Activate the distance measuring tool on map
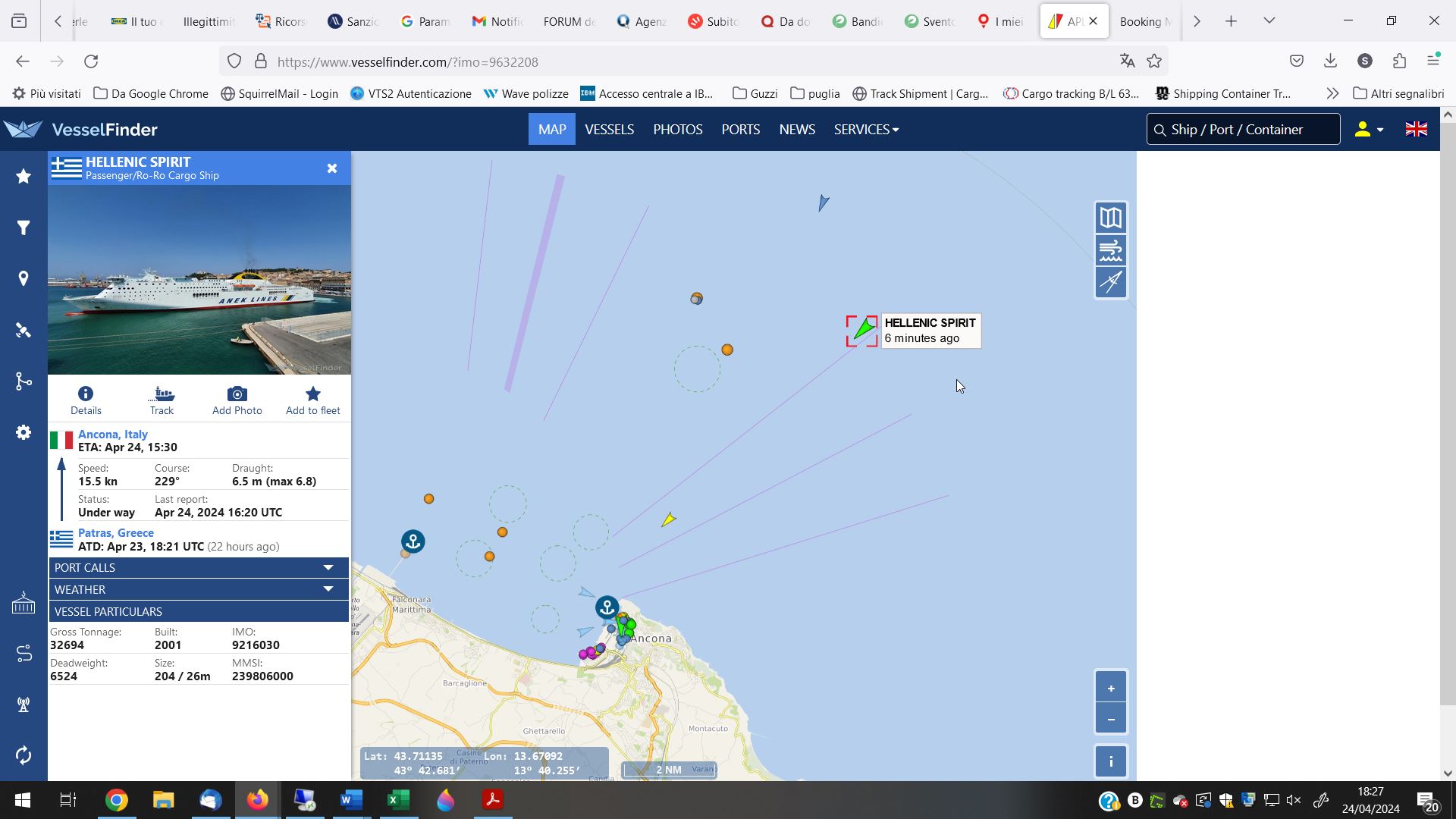The width and height of the screenshot is (1456, 819). click(x=1111, y=282)
